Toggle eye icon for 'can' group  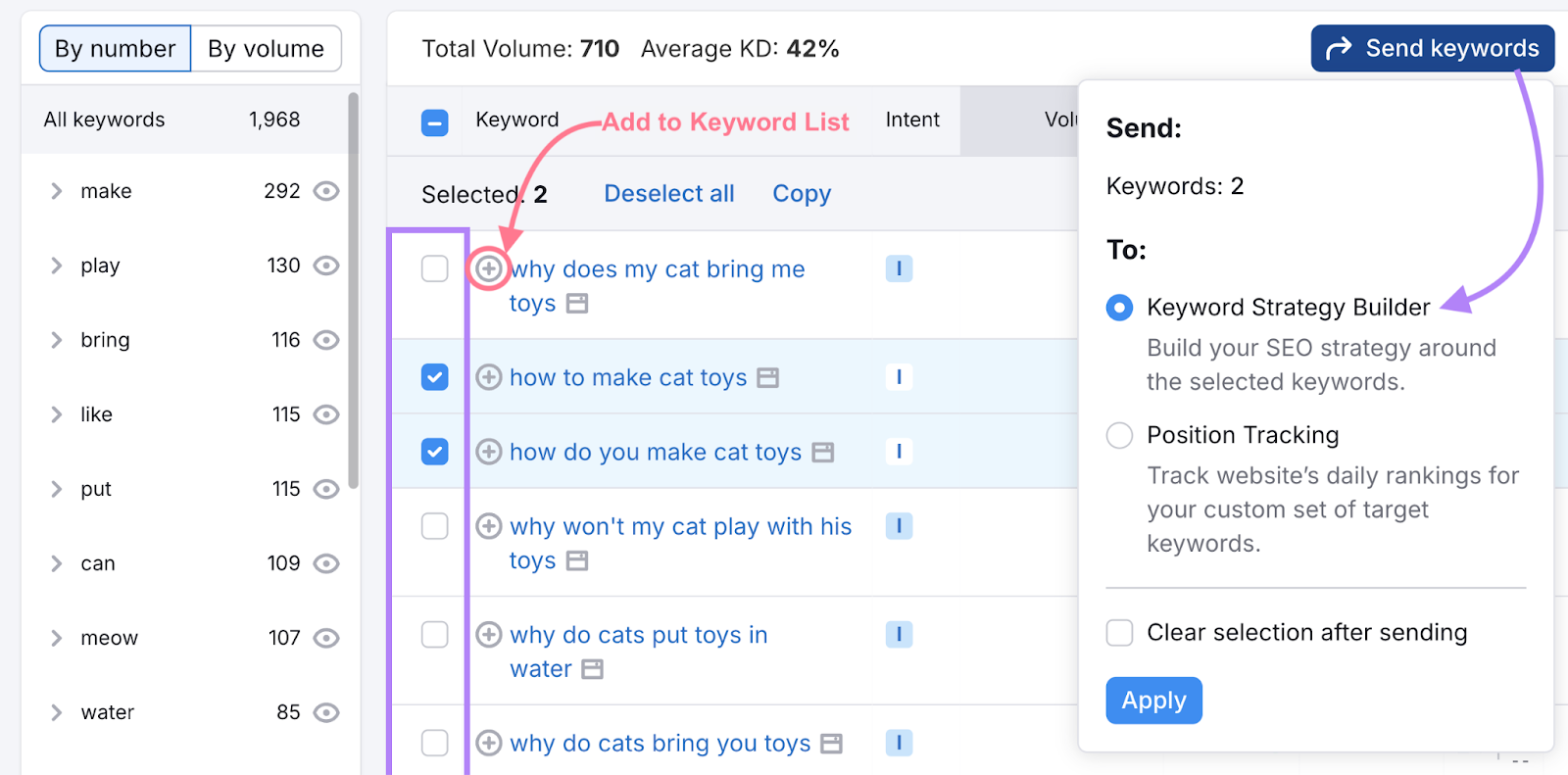[x=326, y=563]
